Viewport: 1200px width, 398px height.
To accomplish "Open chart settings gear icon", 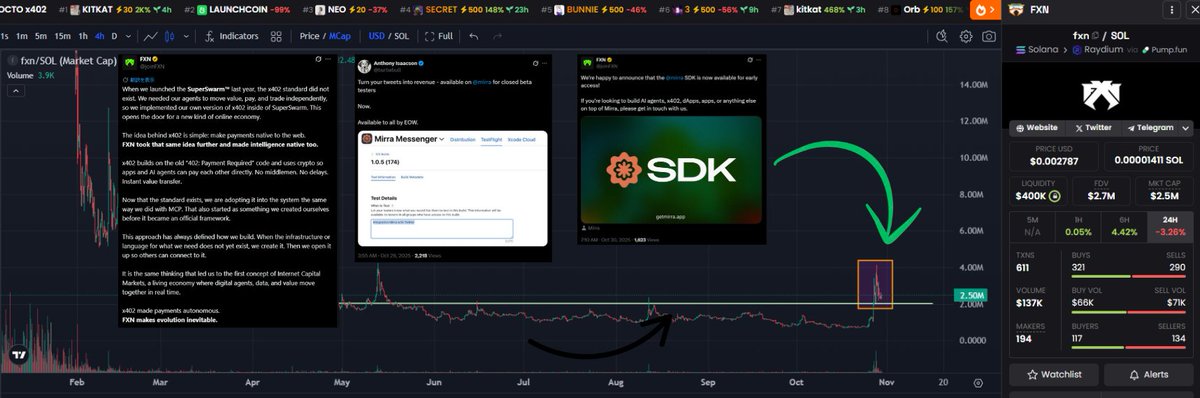I will pyautogui.click(x=965, y=36).
